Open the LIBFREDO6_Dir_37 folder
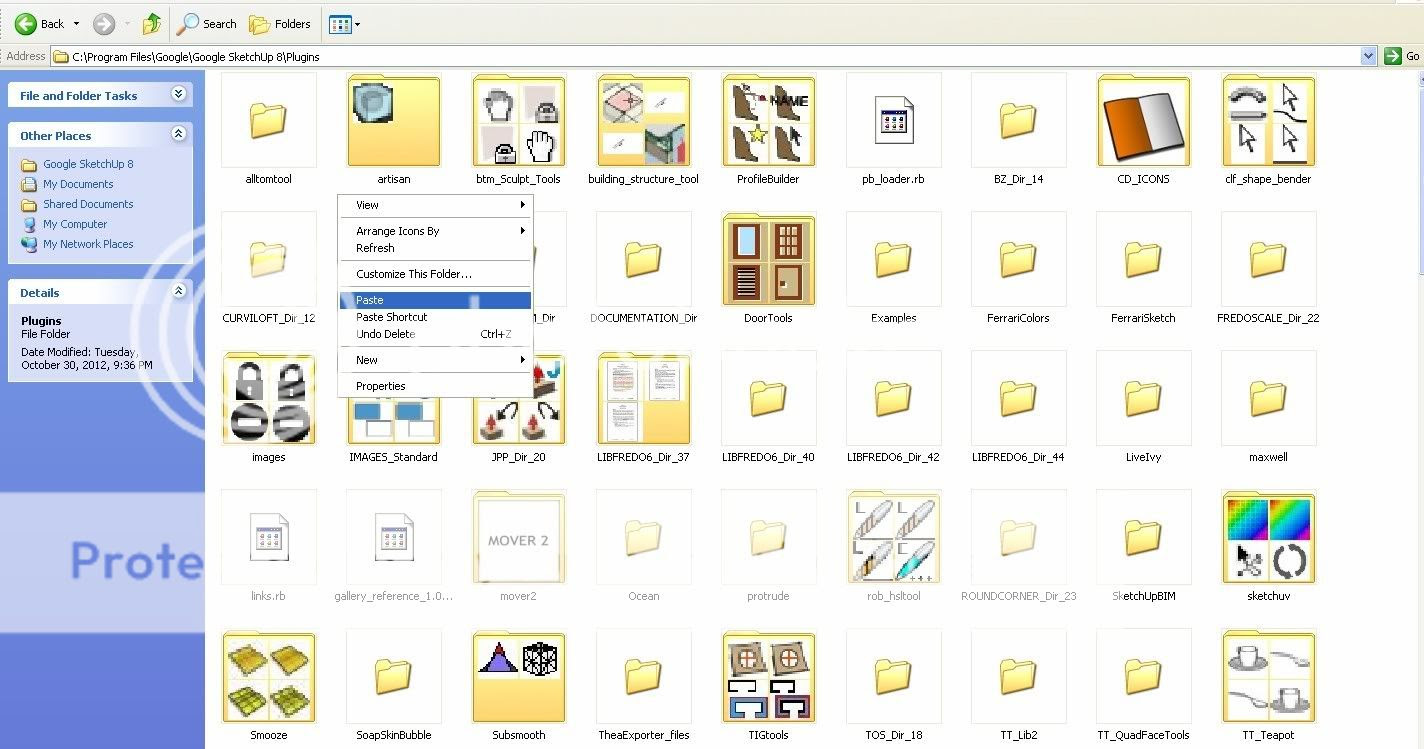Viewport: 1424px width, 749px height. (x=644, y=398)
